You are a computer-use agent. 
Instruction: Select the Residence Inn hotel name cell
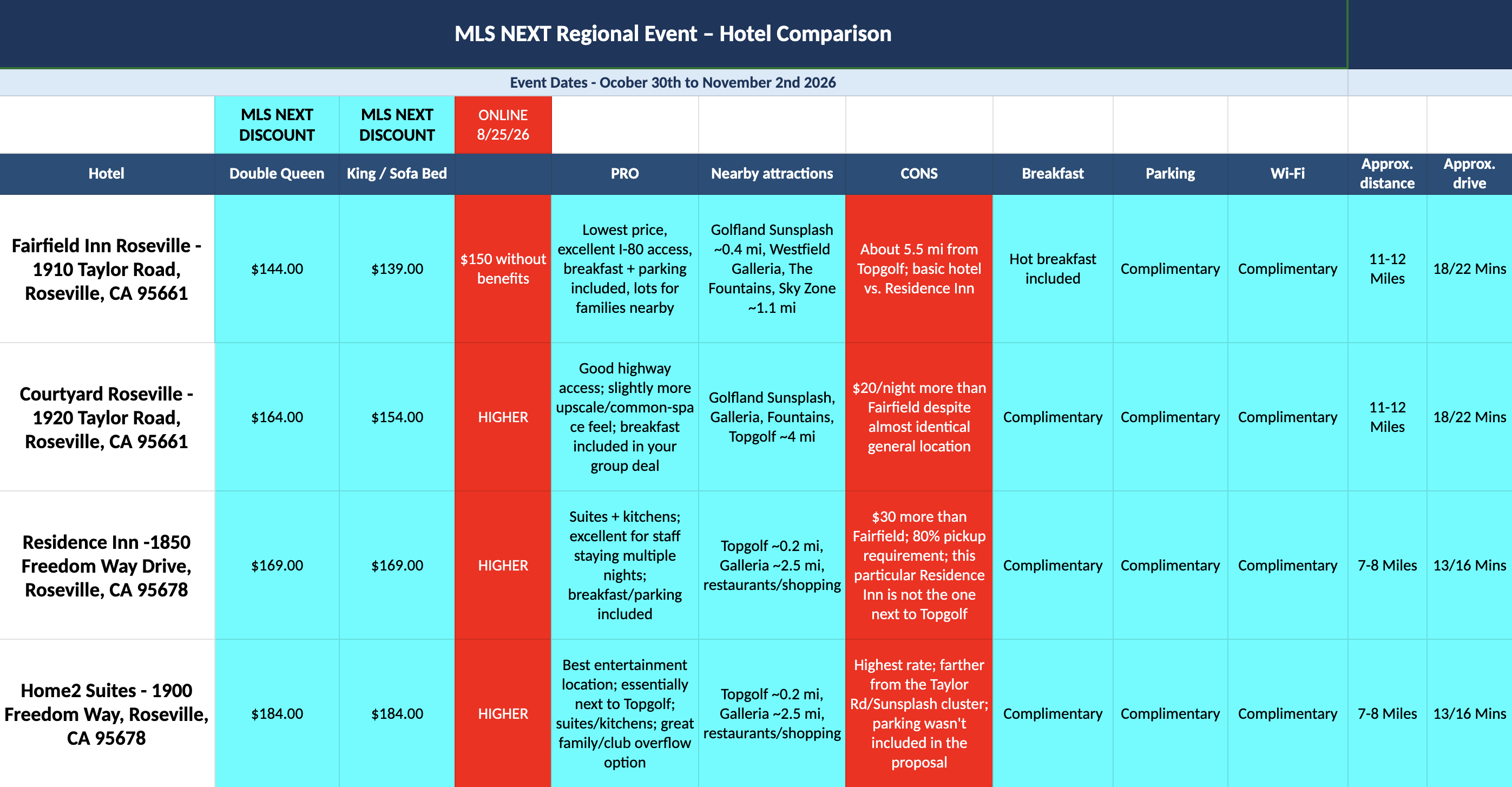pos(107,565)
